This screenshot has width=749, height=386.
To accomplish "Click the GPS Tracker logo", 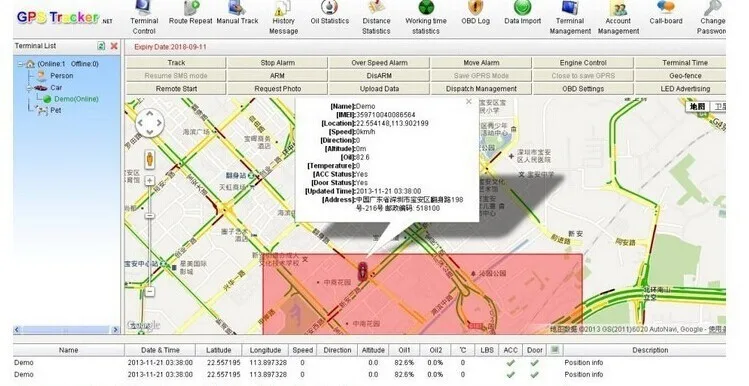I will click(64, 18).
